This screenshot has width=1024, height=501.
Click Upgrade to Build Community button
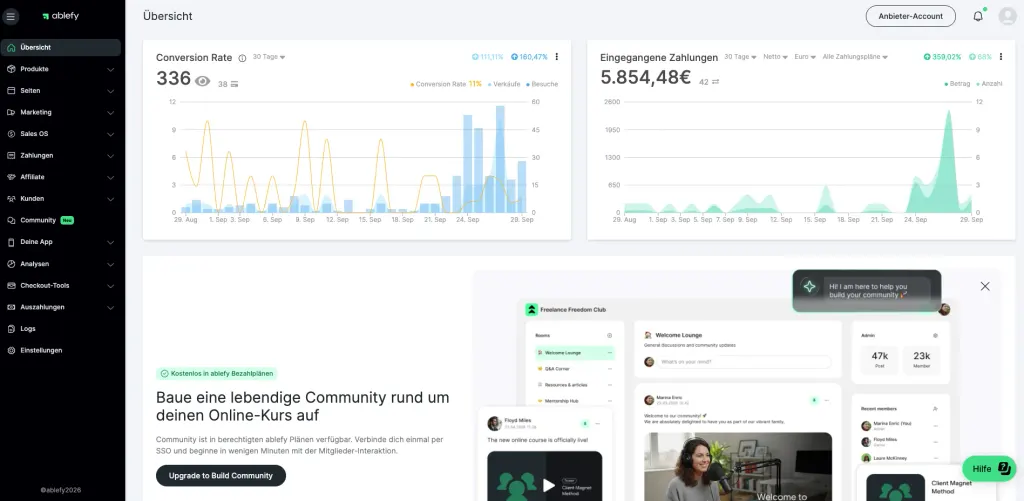[x=221, y=476]
